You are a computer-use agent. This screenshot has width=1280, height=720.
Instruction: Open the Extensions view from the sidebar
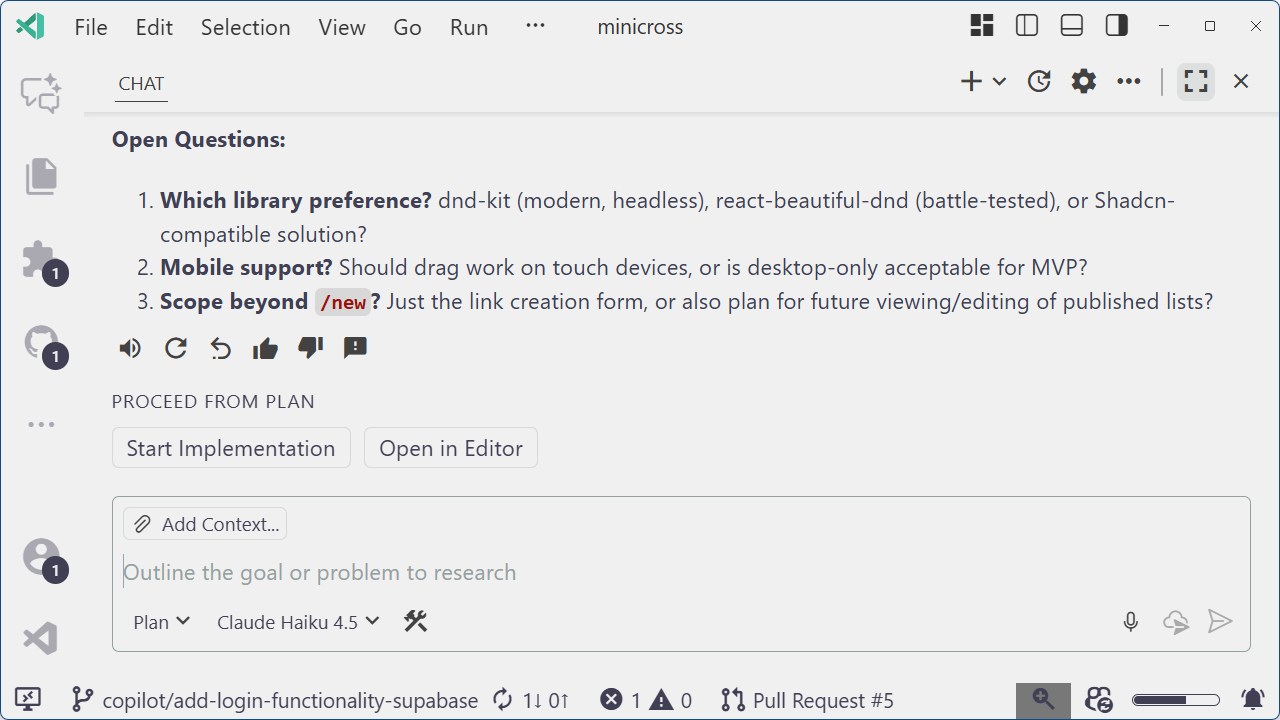click(x=40, y=260)
